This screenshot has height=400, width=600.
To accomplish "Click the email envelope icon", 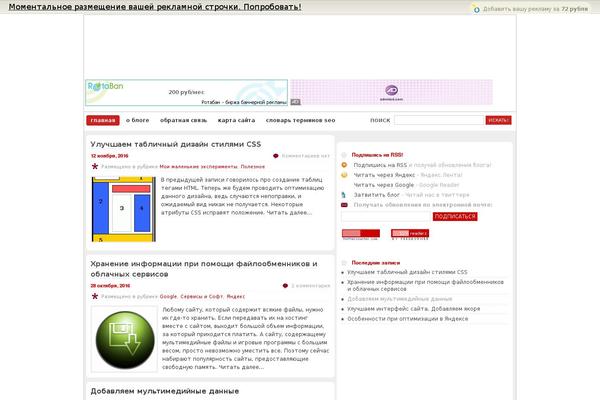I will pos(344,205).
